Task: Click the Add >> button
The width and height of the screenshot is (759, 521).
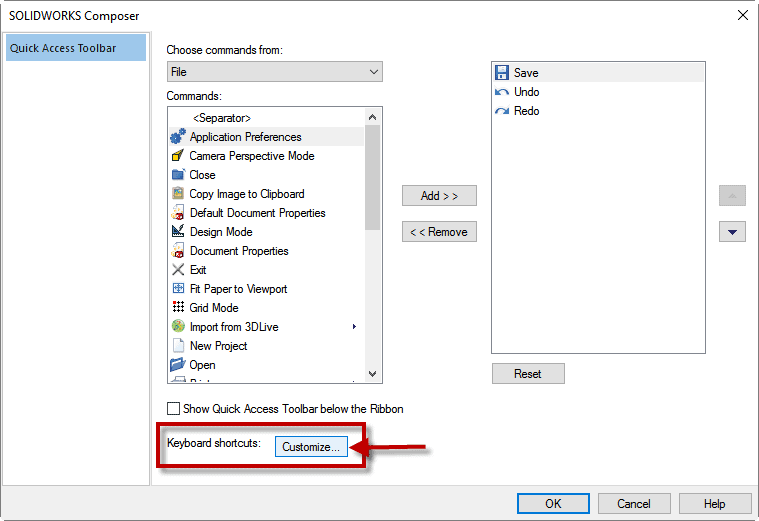Action: point(439,196)
